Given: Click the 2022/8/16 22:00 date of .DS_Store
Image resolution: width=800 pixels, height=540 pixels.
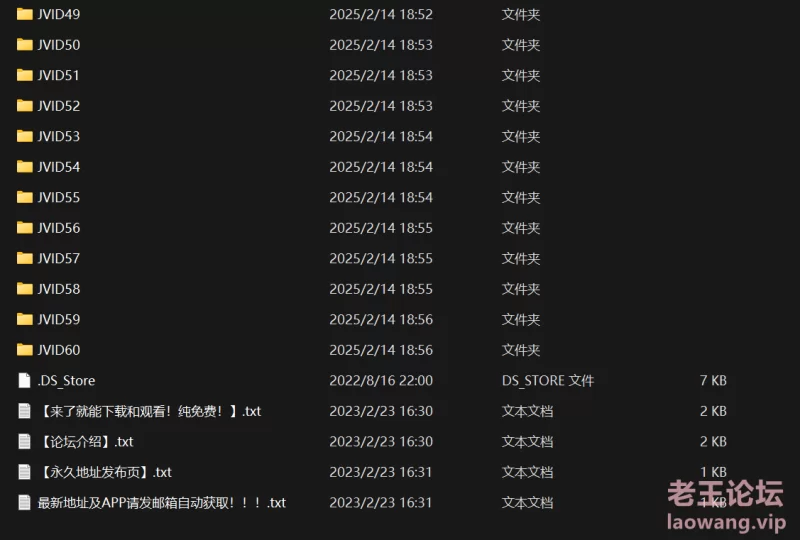Looking at the screenshot, I should (381, 381).
